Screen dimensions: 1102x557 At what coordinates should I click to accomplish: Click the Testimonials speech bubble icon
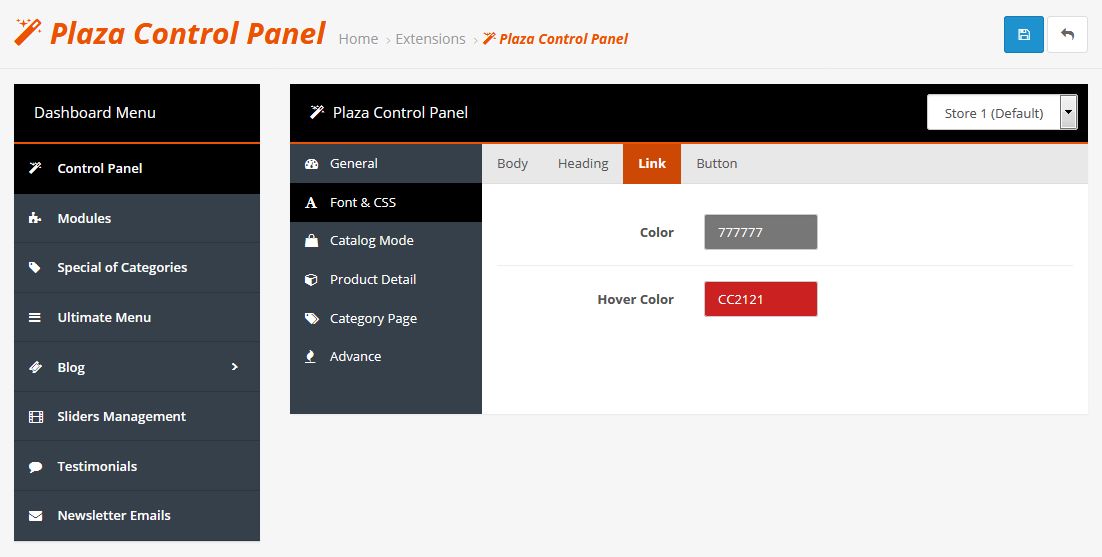tap(35, 466)
